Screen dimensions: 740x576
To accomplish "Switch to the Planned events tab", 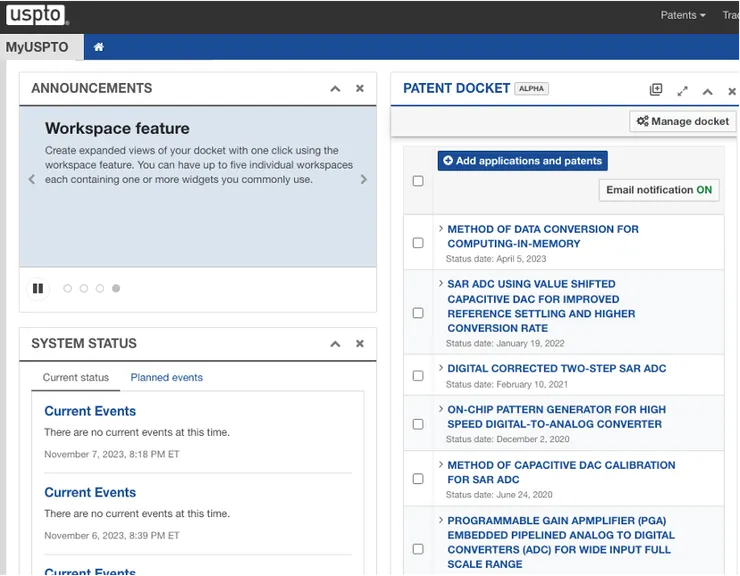I will (x=166, y=378).
